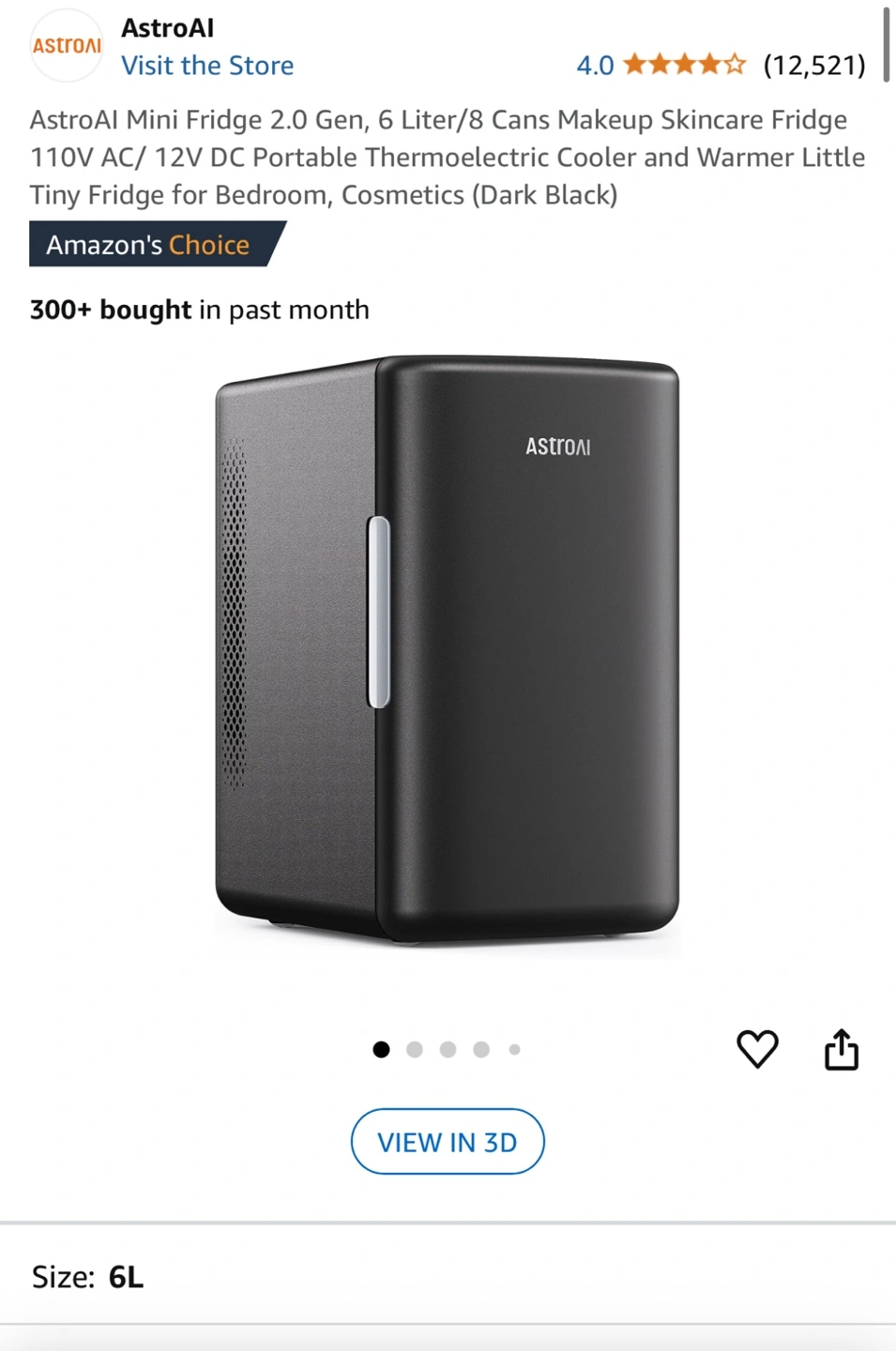This screenshot has height=1351, width=896.
Task: Tap the heart wishlist icon
Action: [x=757, y=1049]
